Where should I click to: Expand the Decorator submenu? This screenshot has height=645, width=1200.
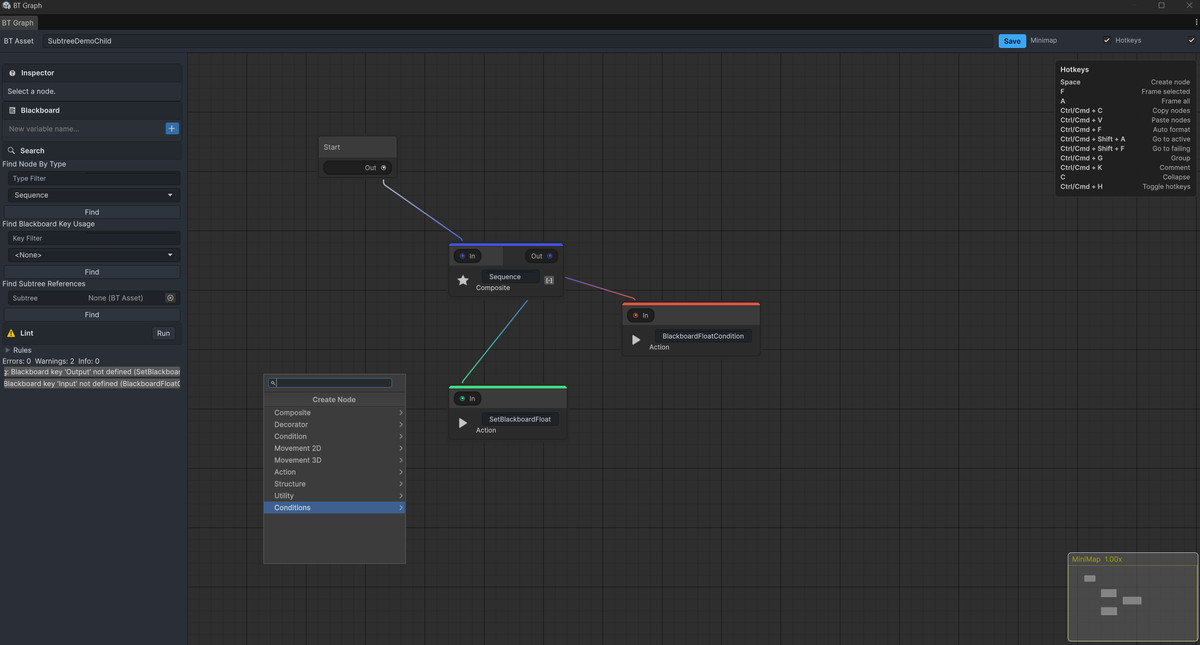pos(334,424)
